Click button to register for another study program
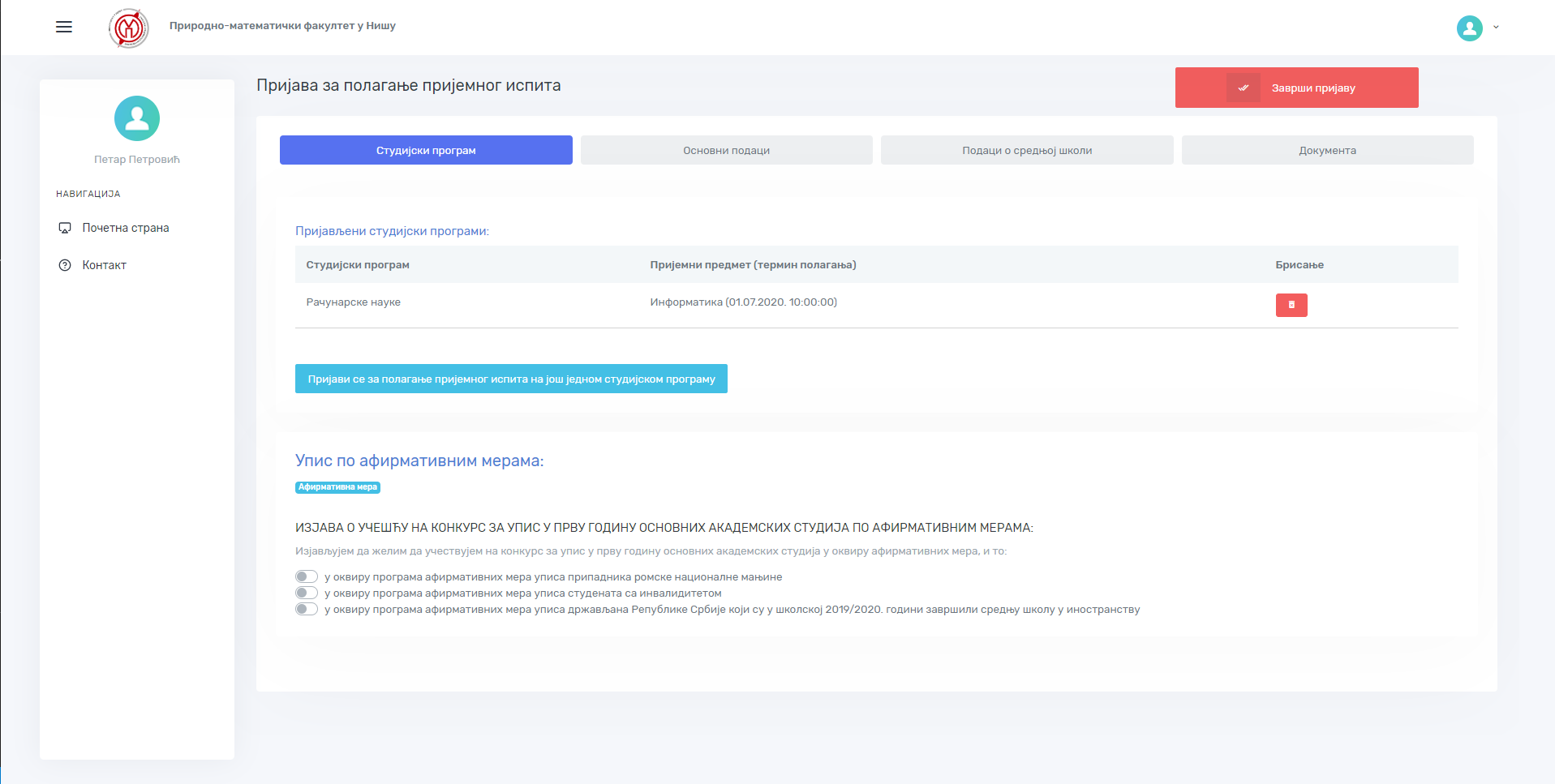 [511, 379]
